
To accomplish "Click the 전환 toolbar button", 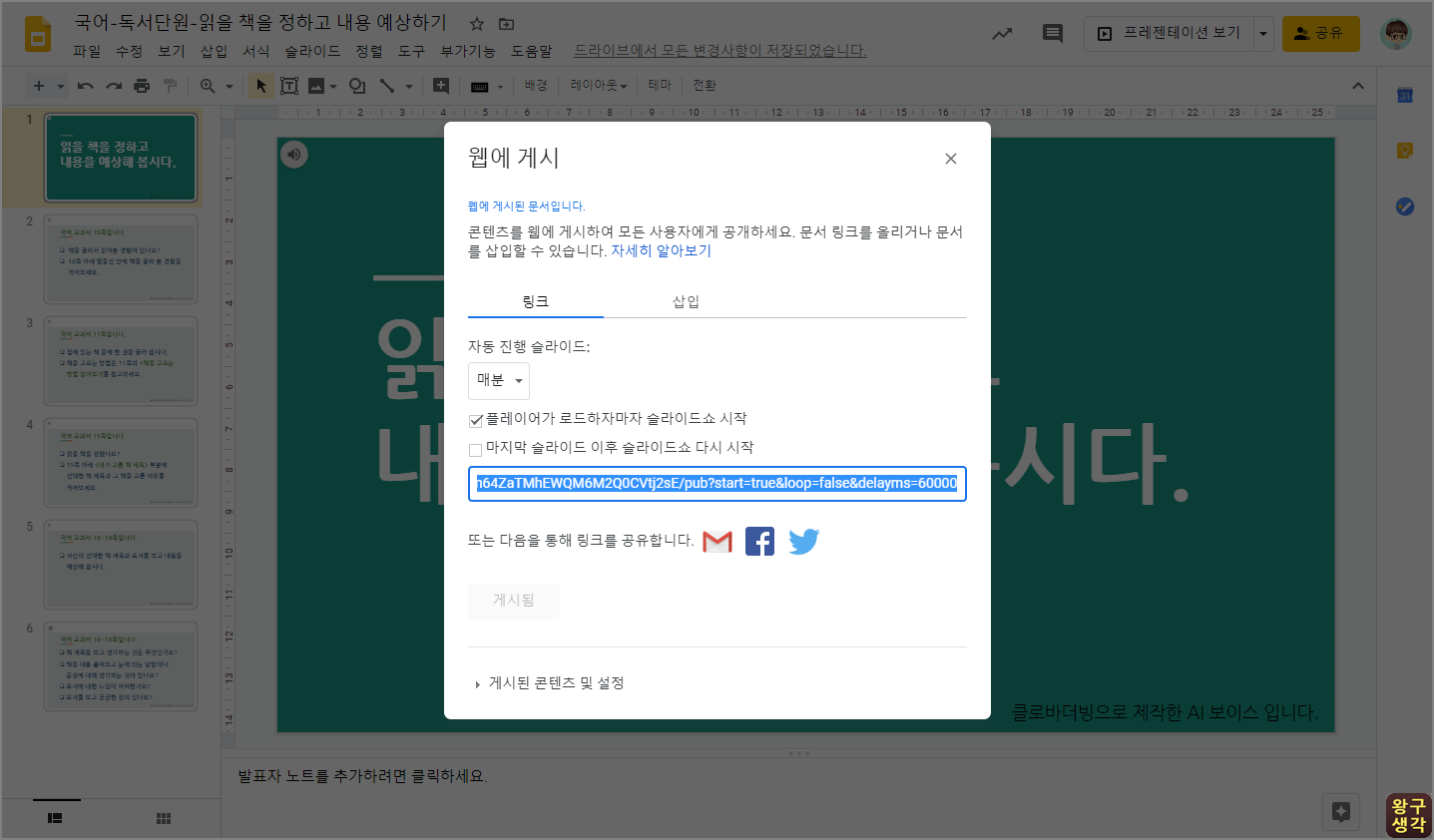I will (705, 86).
